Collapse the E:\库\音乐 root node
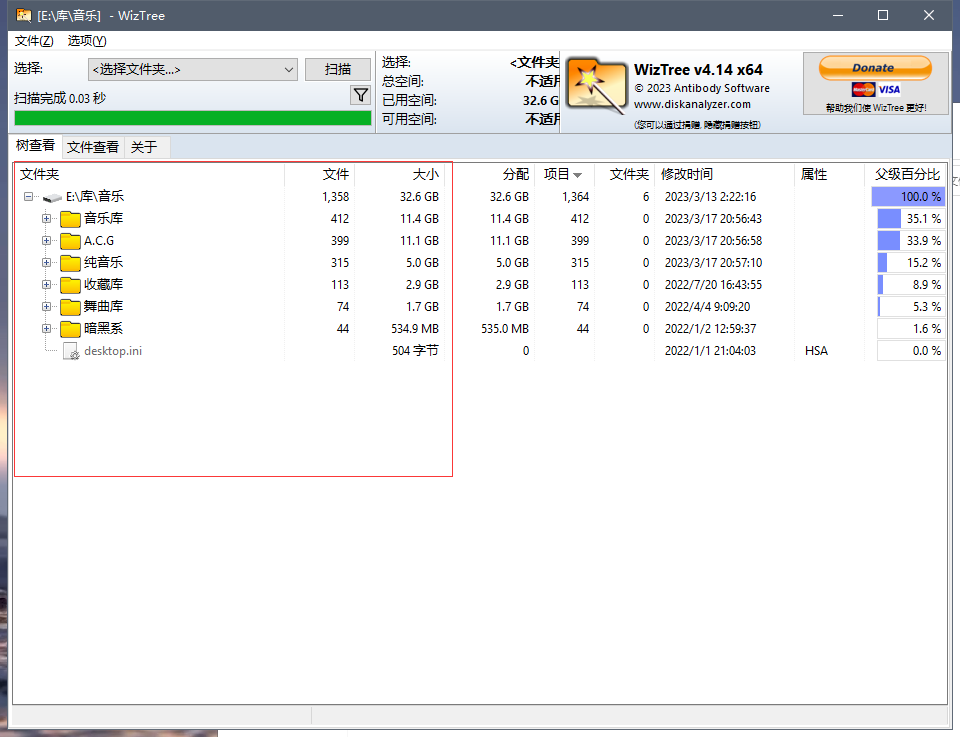 [x=28, y=197]
